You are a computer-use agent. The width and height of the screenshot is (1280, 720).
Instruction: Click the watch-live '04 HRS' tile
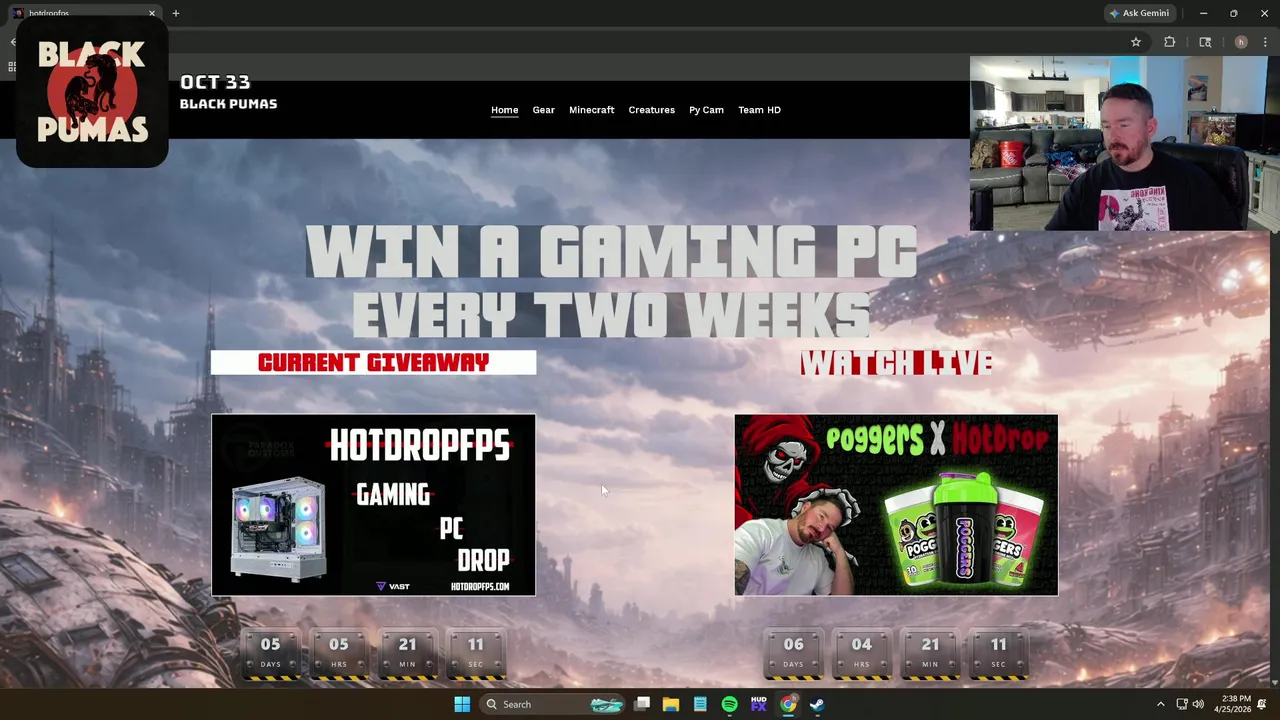click(861, 652)
